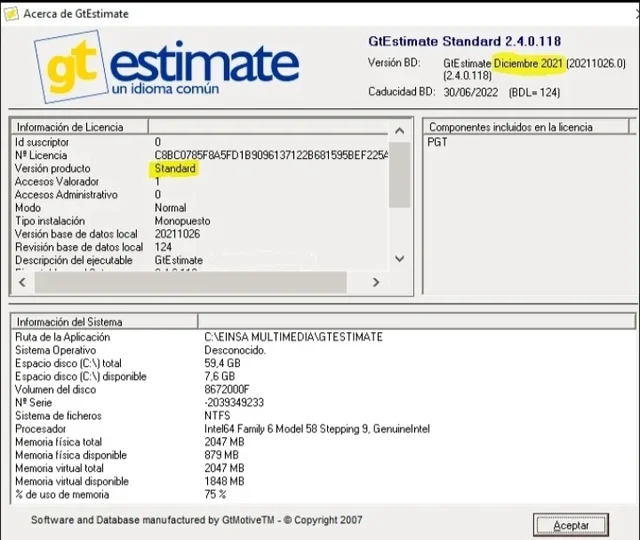The width and height of the screenshot is (640, 540).
Task: Click the license list vertical scrollbar thumb
Action: coord(400,175)
